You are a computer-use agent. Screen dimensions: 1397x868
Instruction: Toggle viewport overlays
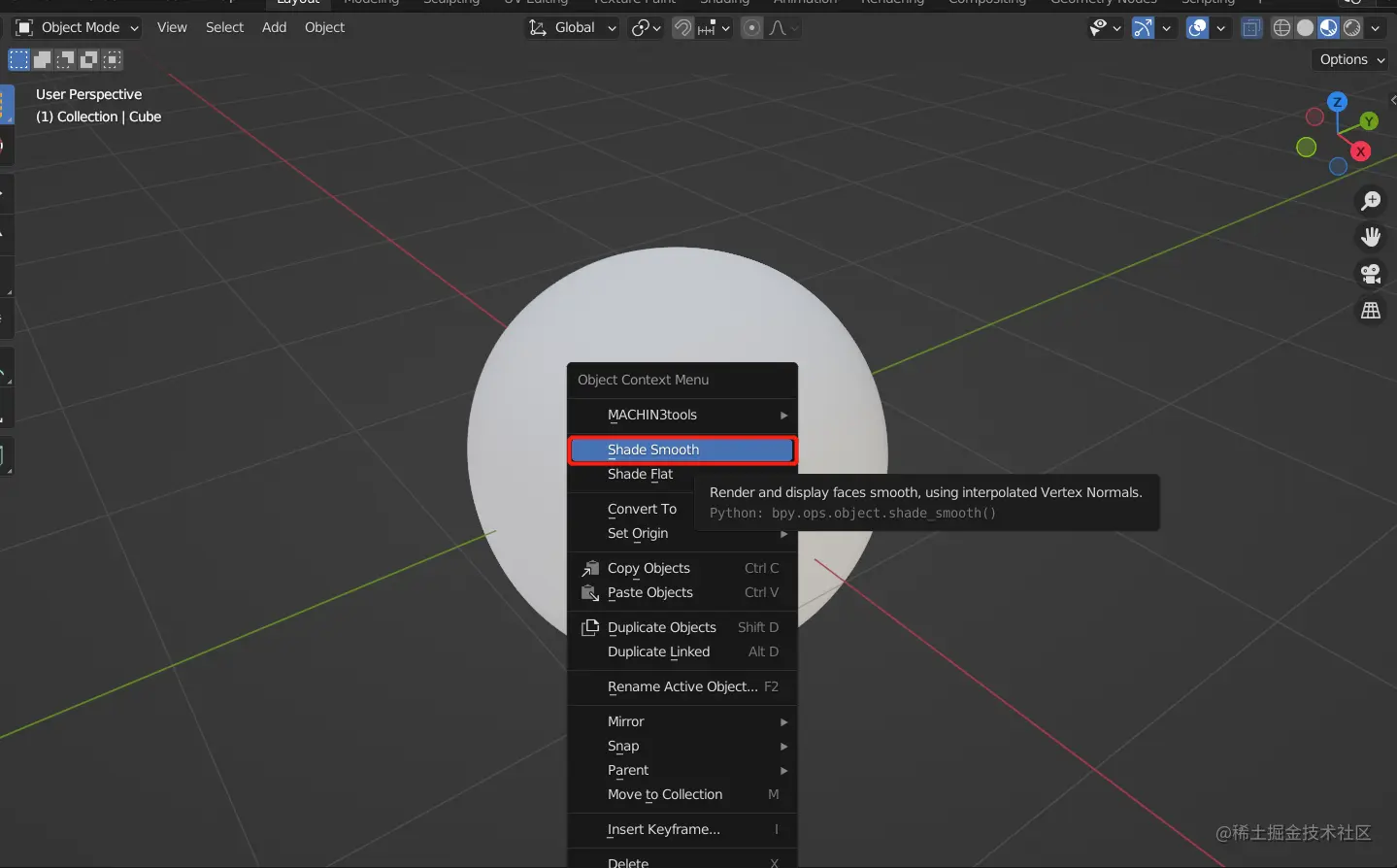1198,28
